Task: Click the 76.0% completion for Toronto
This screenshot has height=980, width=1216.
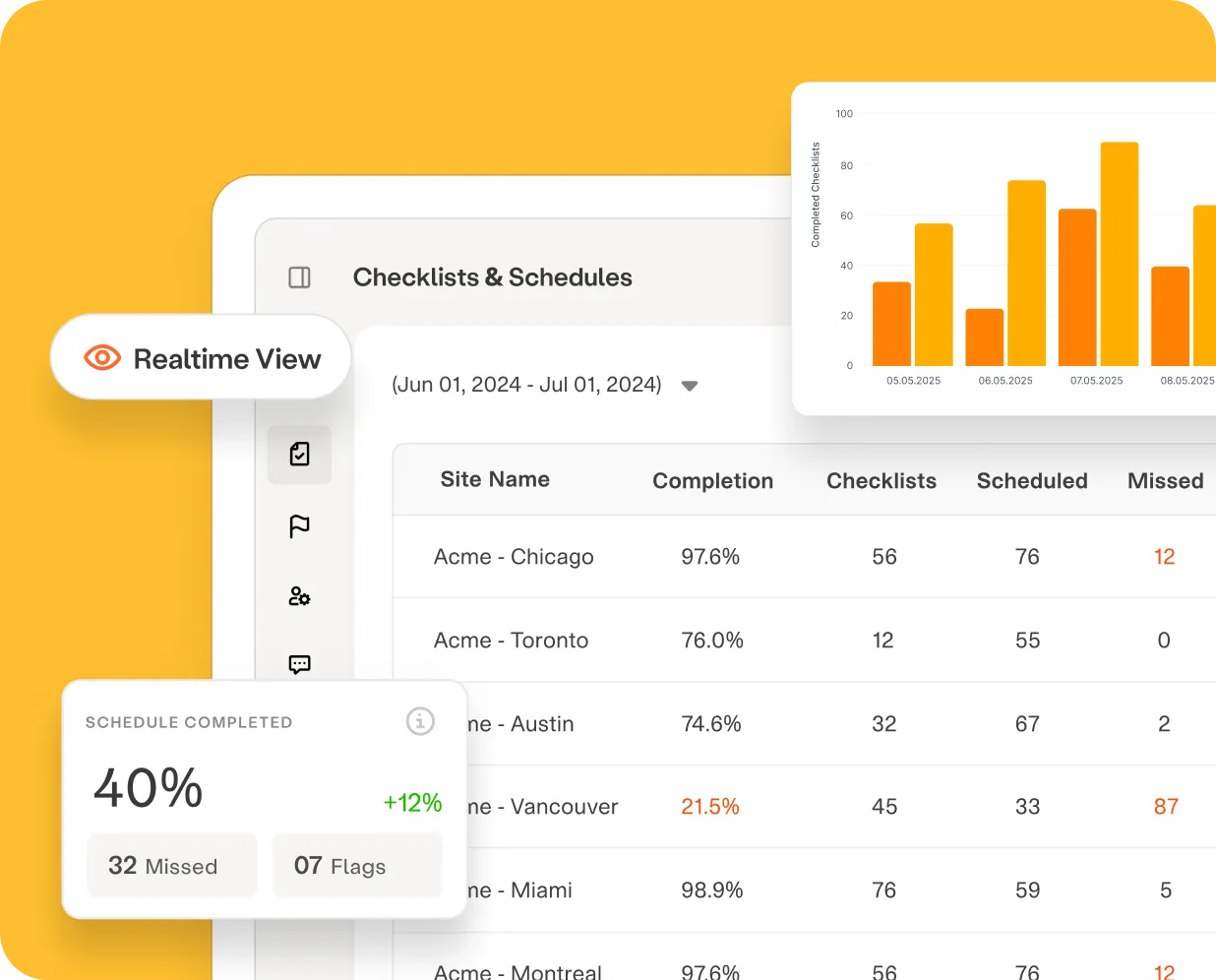Action: [712, 641]
